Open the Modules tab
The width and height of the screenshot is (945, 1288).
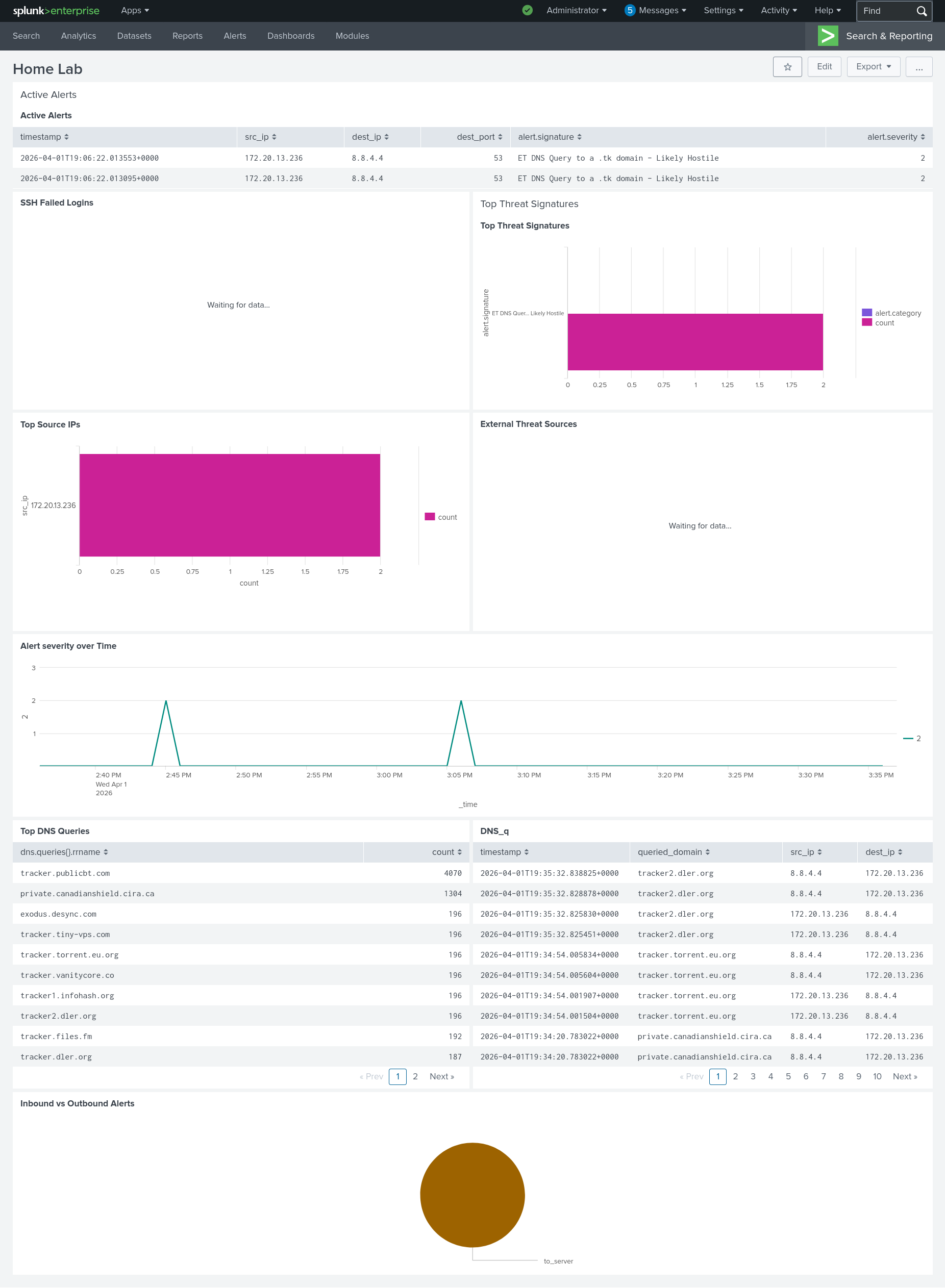(x=353, y=36)
